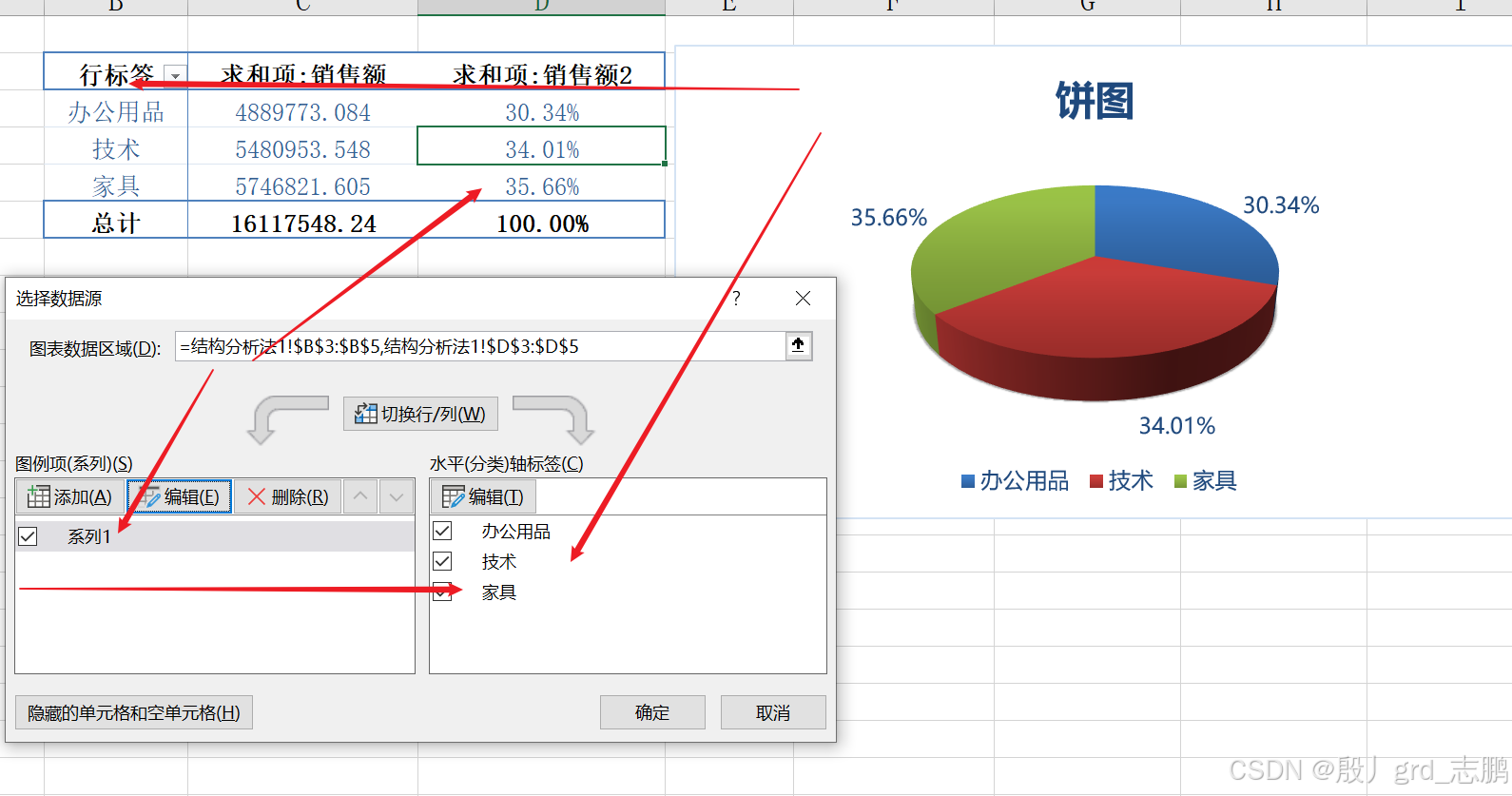Select 技术 in axis label list
Viewport: 1512px width, 796px height.
[x=498, y=562]
